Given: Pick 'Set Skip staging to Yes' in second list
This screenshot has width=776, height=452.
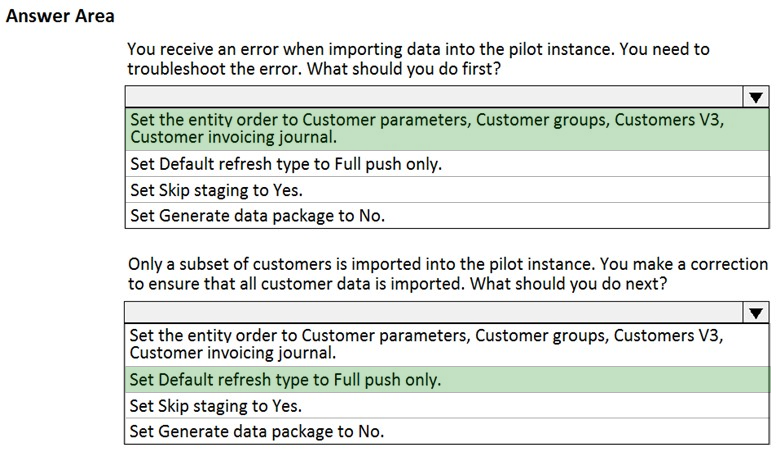Looking at the screenshot, I should [x=447, y=406].
